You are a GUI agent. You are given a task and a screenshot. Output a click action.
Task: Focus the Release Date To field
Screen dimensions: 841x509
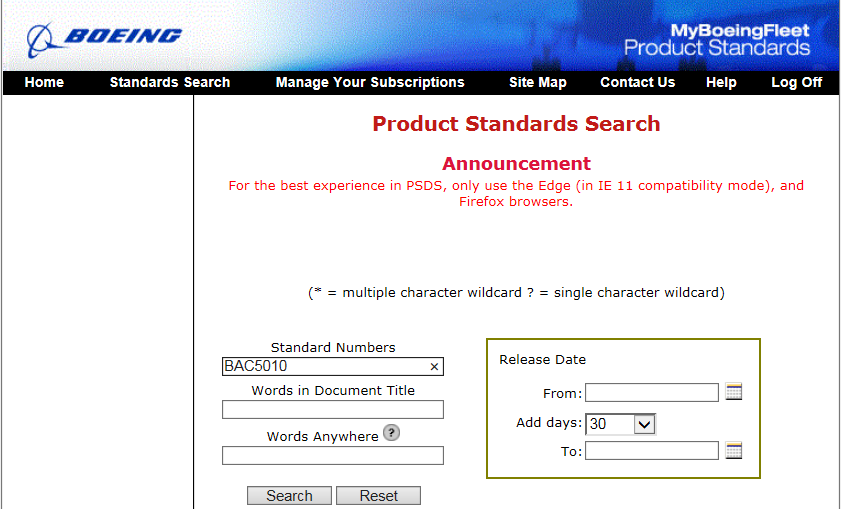(x=652, y=451)
